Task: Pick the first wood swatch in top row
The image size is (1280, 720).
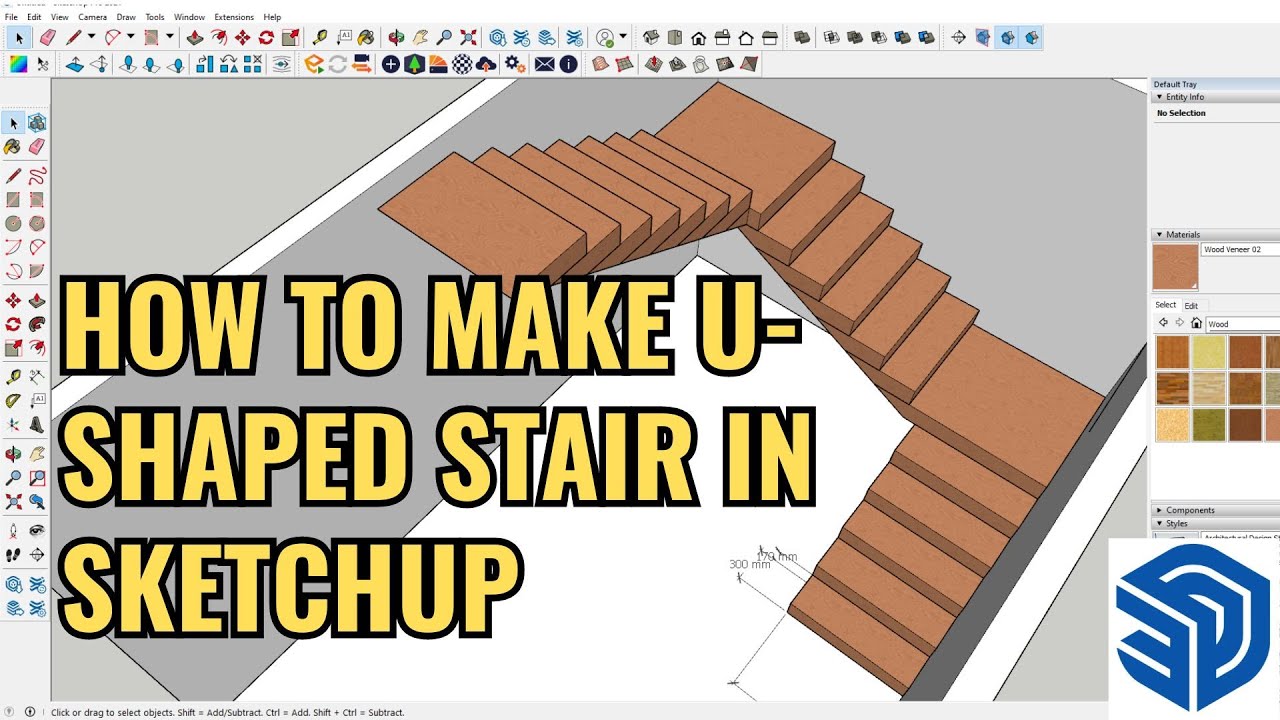Action: [x=1172, y=352]
